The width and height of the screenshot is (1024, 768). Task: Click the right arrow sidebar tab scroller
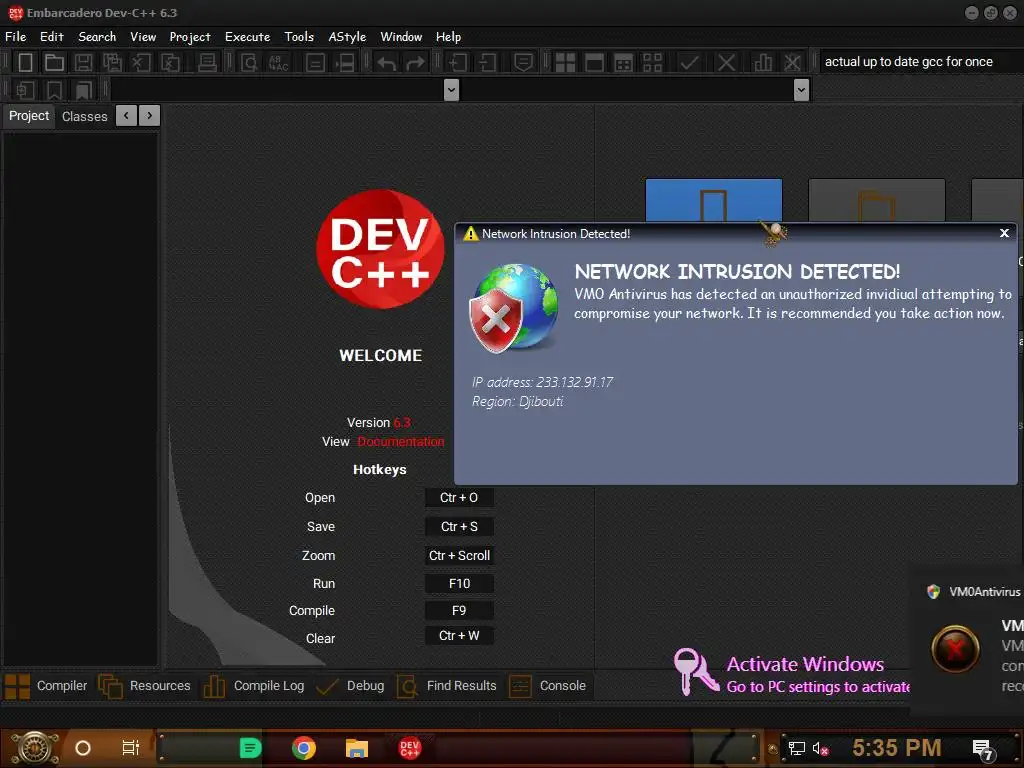(x=150, y=116)
